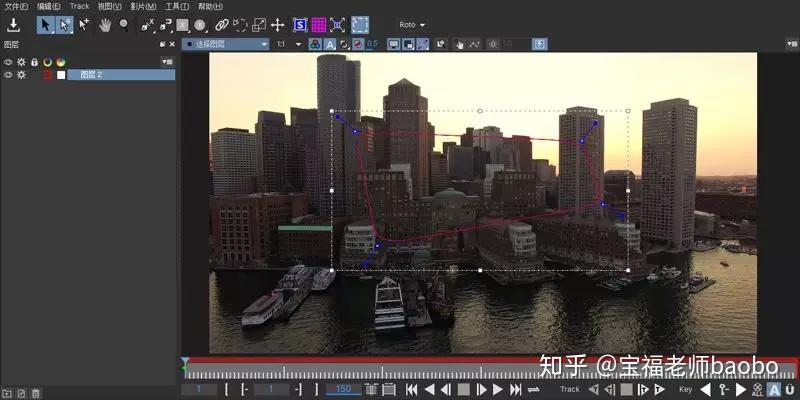
Task: Open the viewer panel options menu at far right
Action: coord(792,44)
